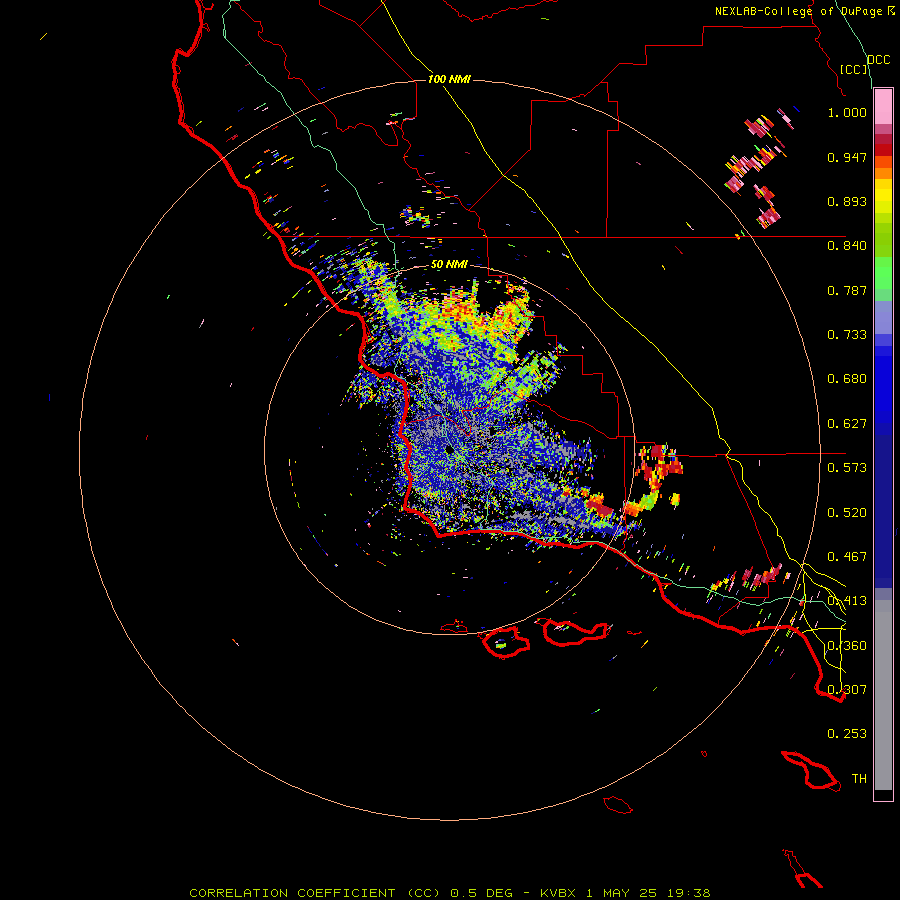Click the 0.253 scale value
900x900 pixels.
click(x=847, y=734)
